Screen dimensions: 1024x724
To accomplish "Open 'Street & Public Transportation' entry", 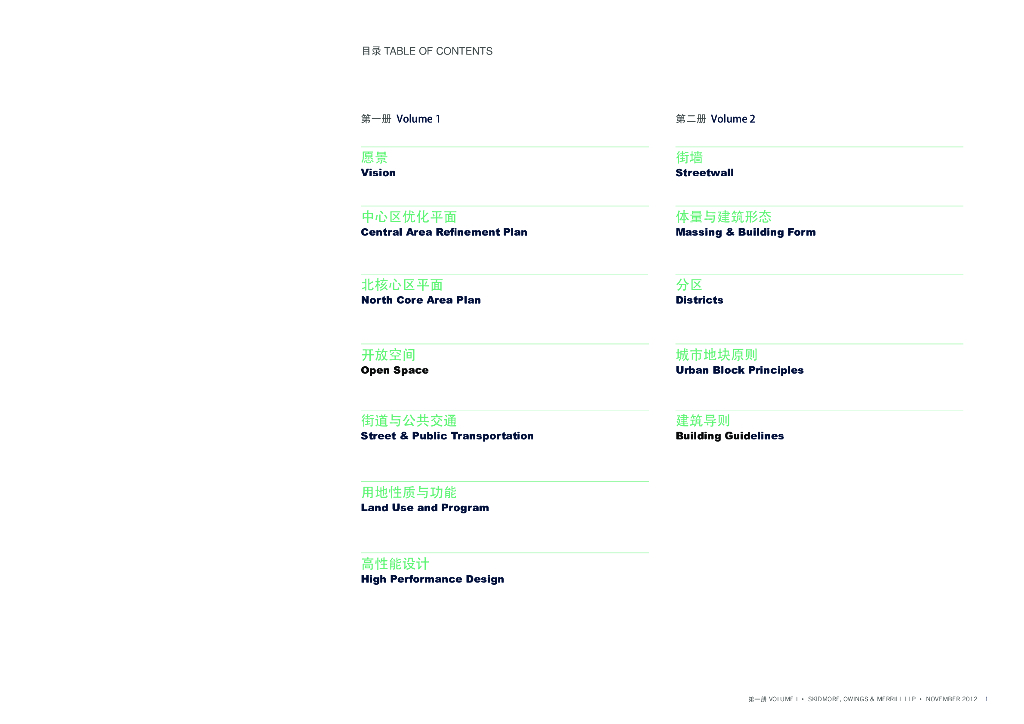I will coord(447,436).
